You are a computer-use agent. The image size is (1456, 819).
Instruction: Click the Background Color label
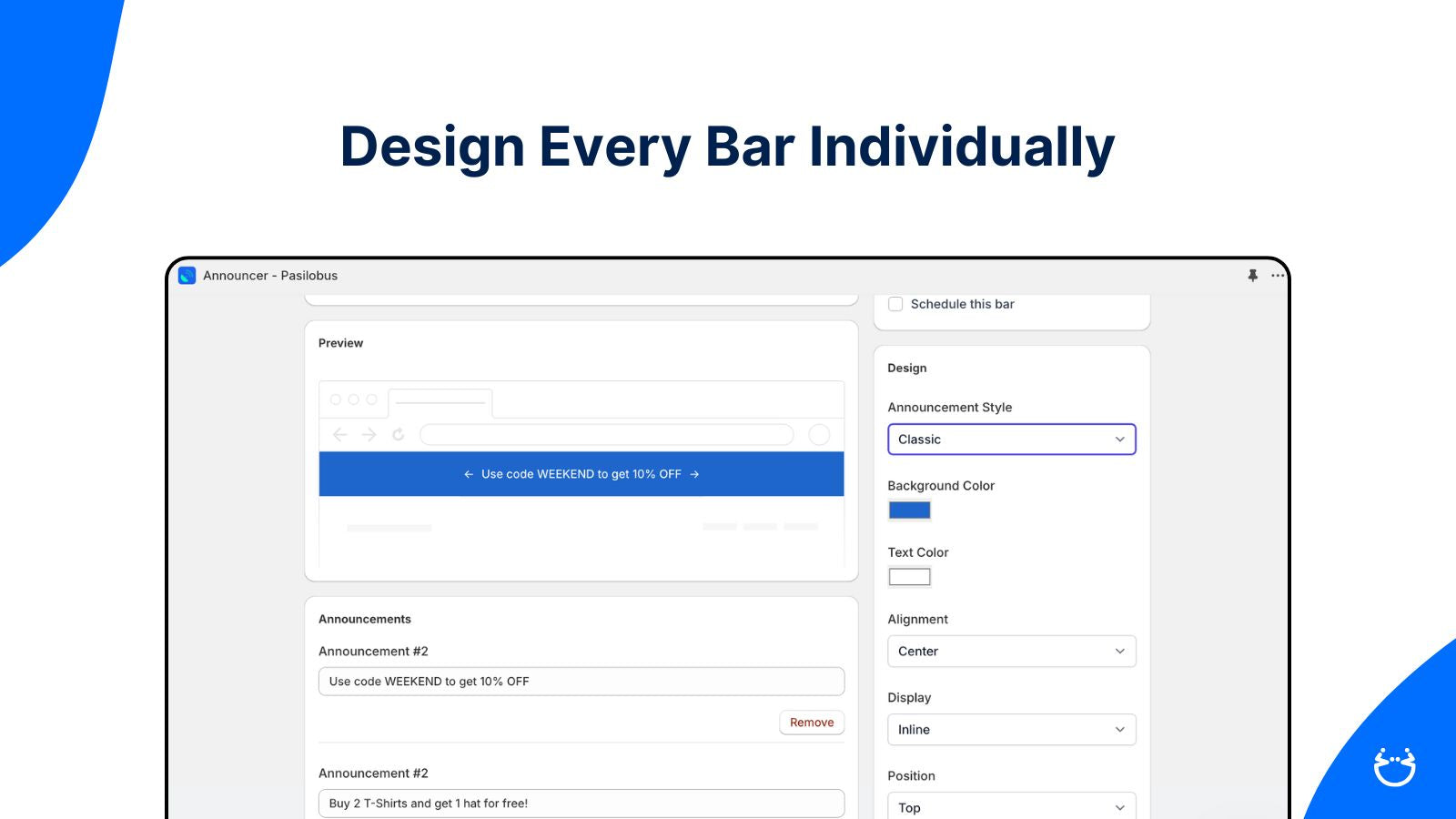coord(941,486)
